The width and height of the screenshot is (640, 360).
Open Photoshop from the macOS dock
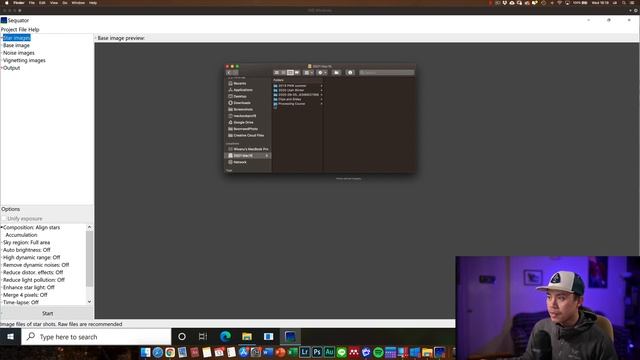(317, 352)
